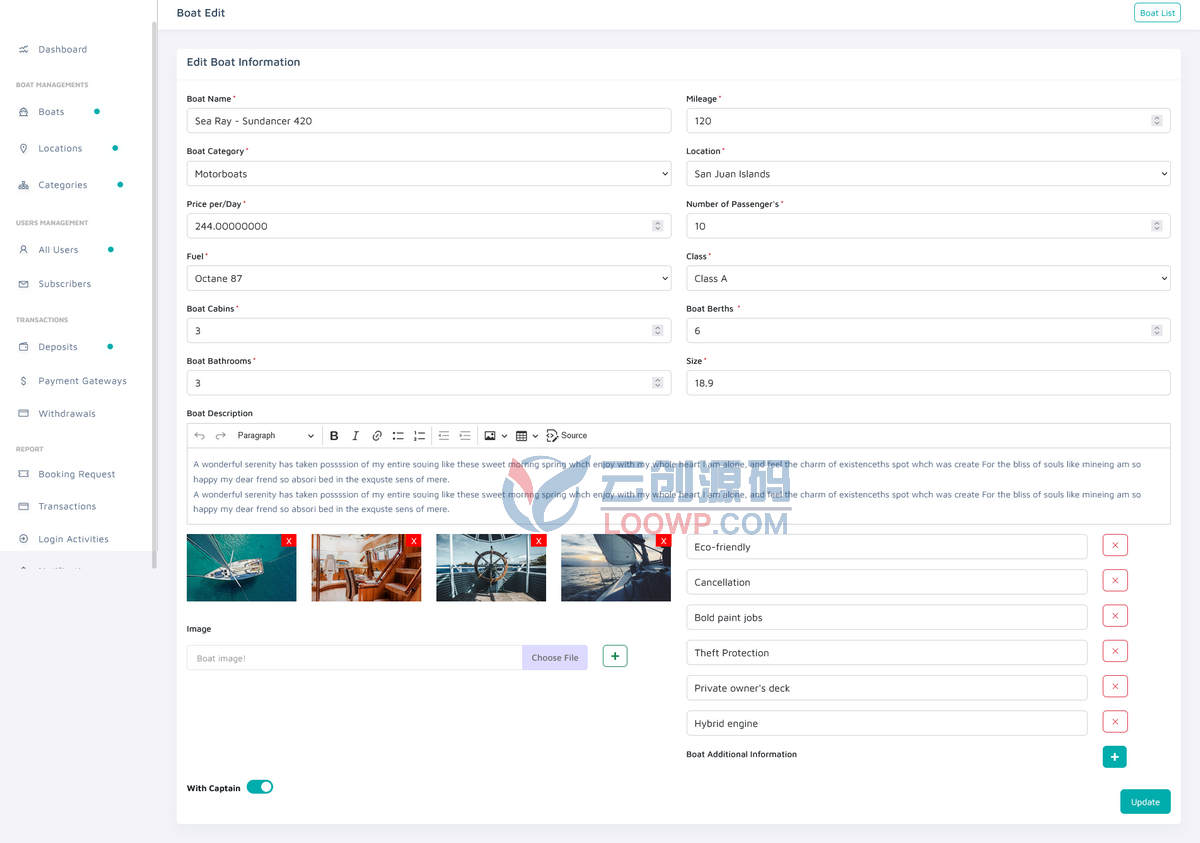Remove the sunset sailboat photo
Screen dimensions: 1200x843
point(663,541)
